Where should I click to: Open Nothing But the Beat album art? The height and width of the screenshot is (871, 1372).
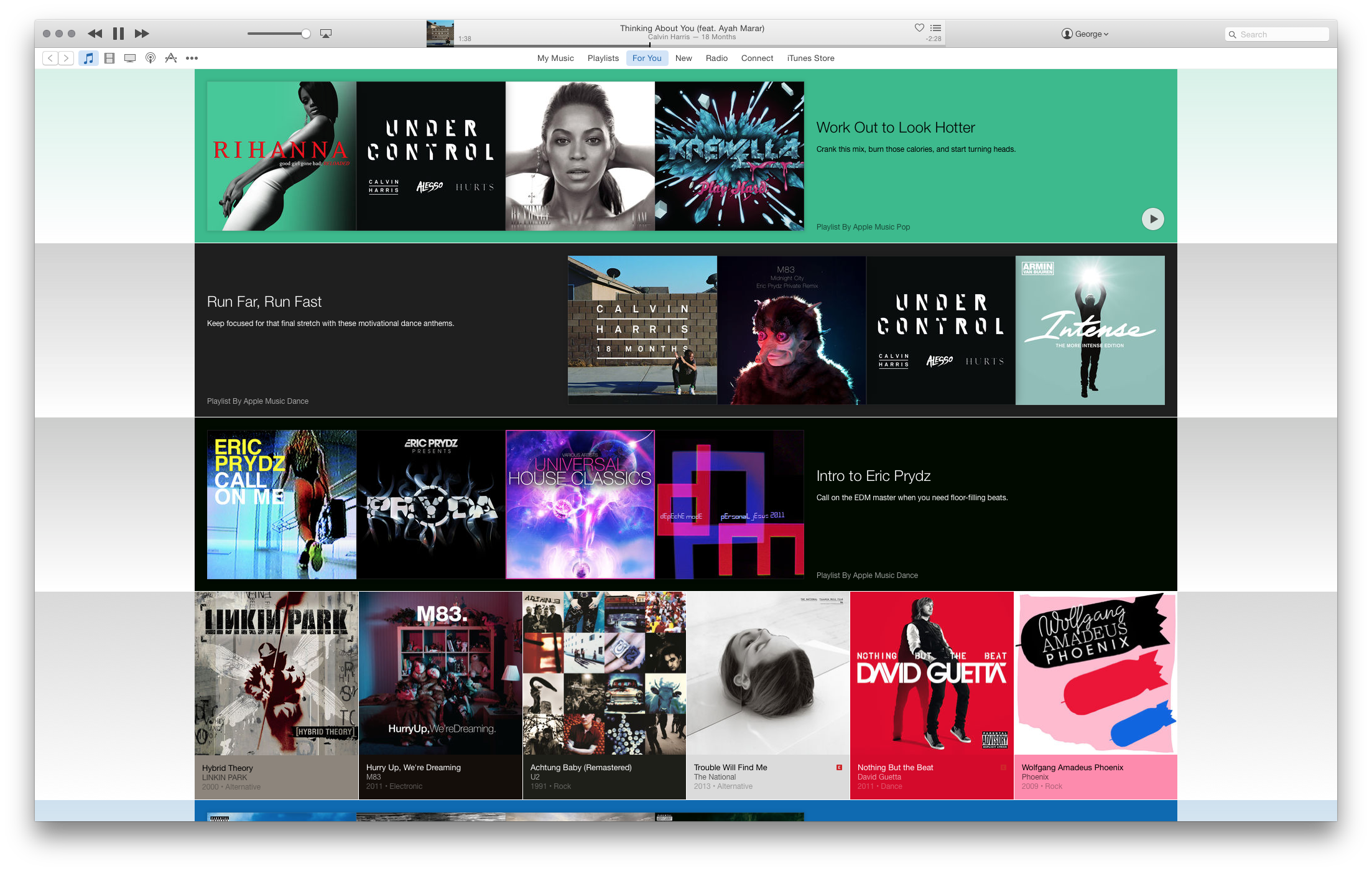[932, 673]
